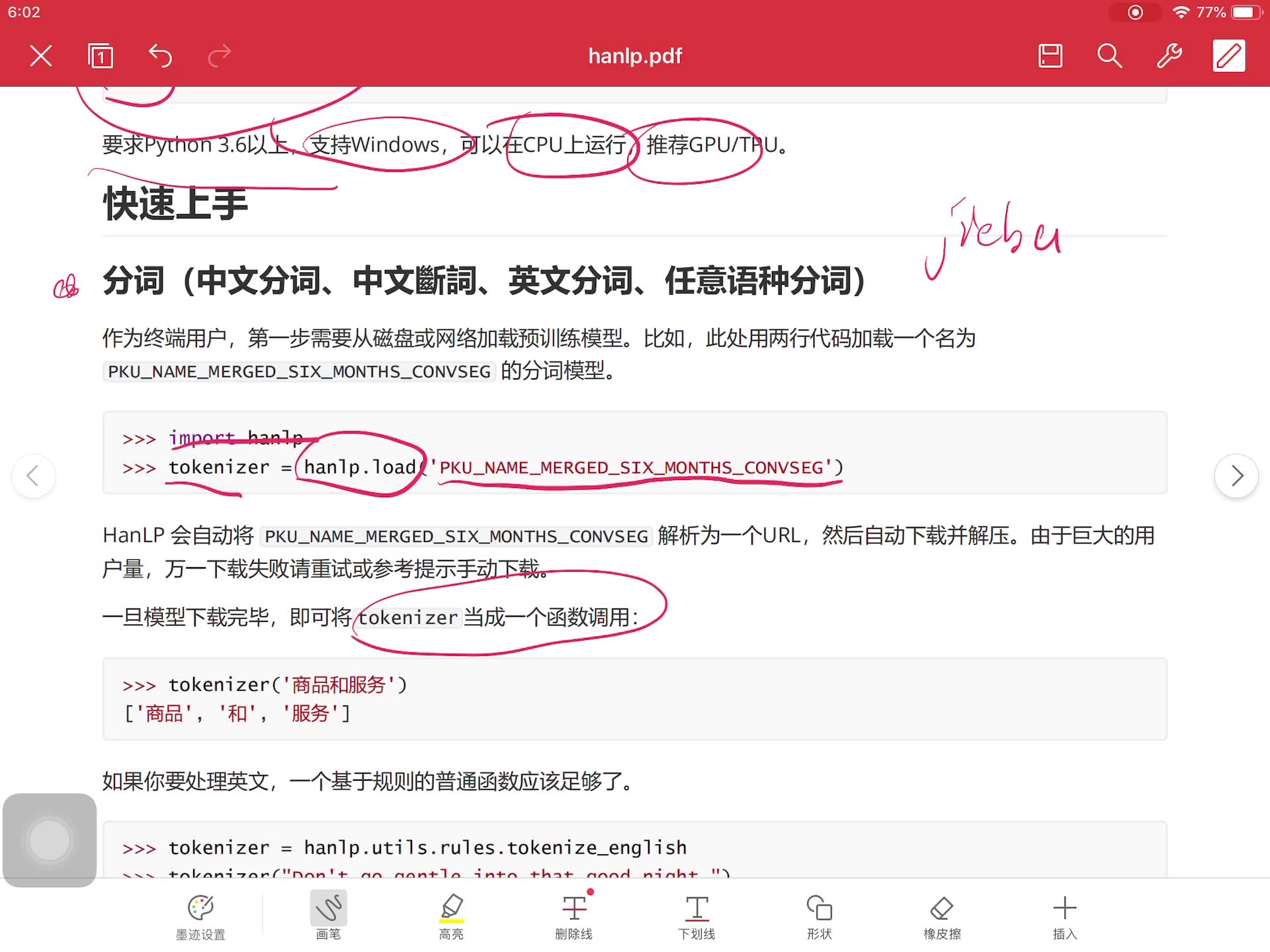The height and width of the screenshot is (952, 1270).
Task: Select the underline tool (下划线)
Action: point(697,917)
